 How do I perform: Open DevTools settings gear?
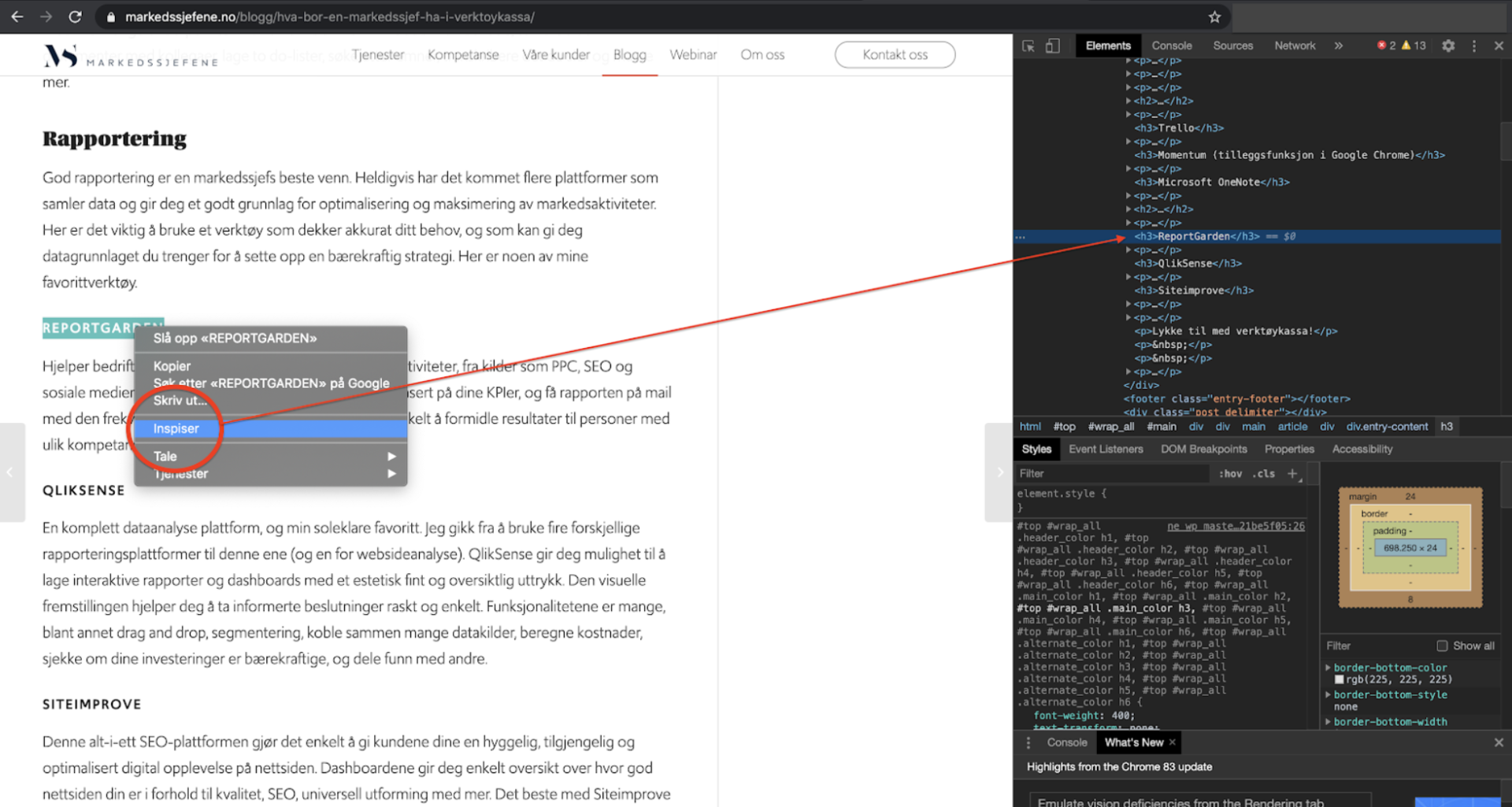1448,46
